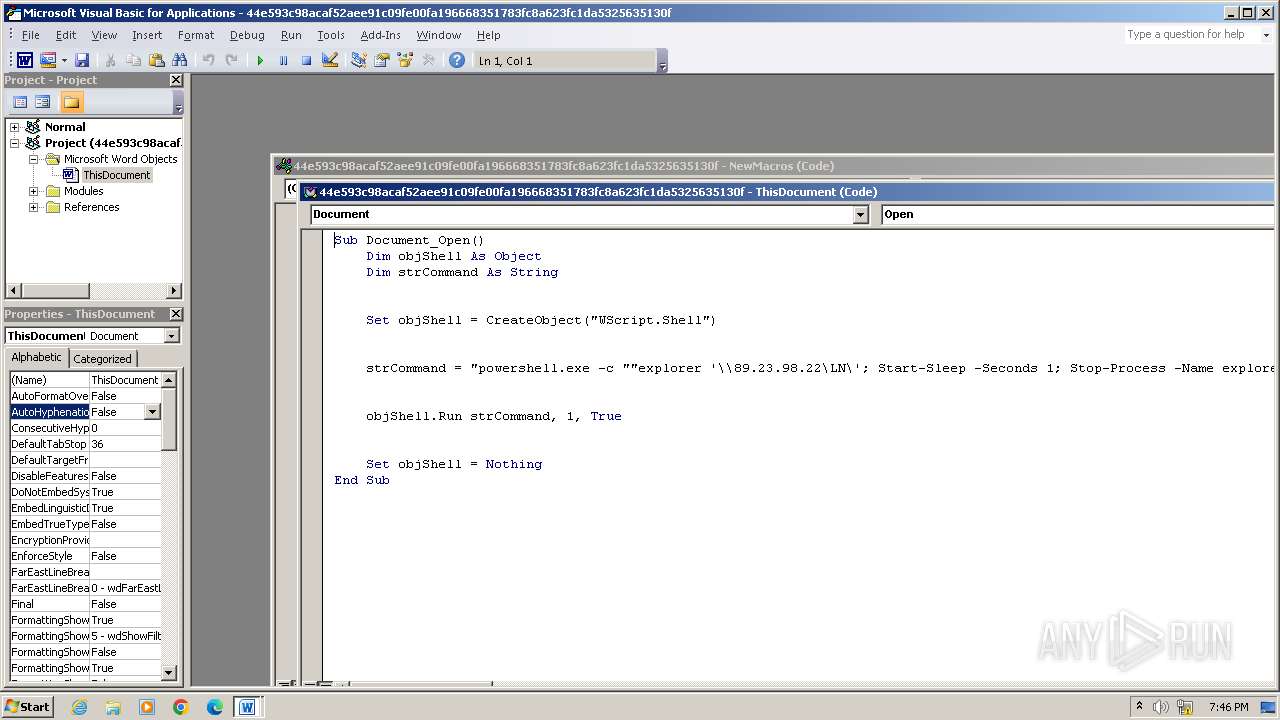
Task: Open the Insert menu
Action: pos(147,35)
